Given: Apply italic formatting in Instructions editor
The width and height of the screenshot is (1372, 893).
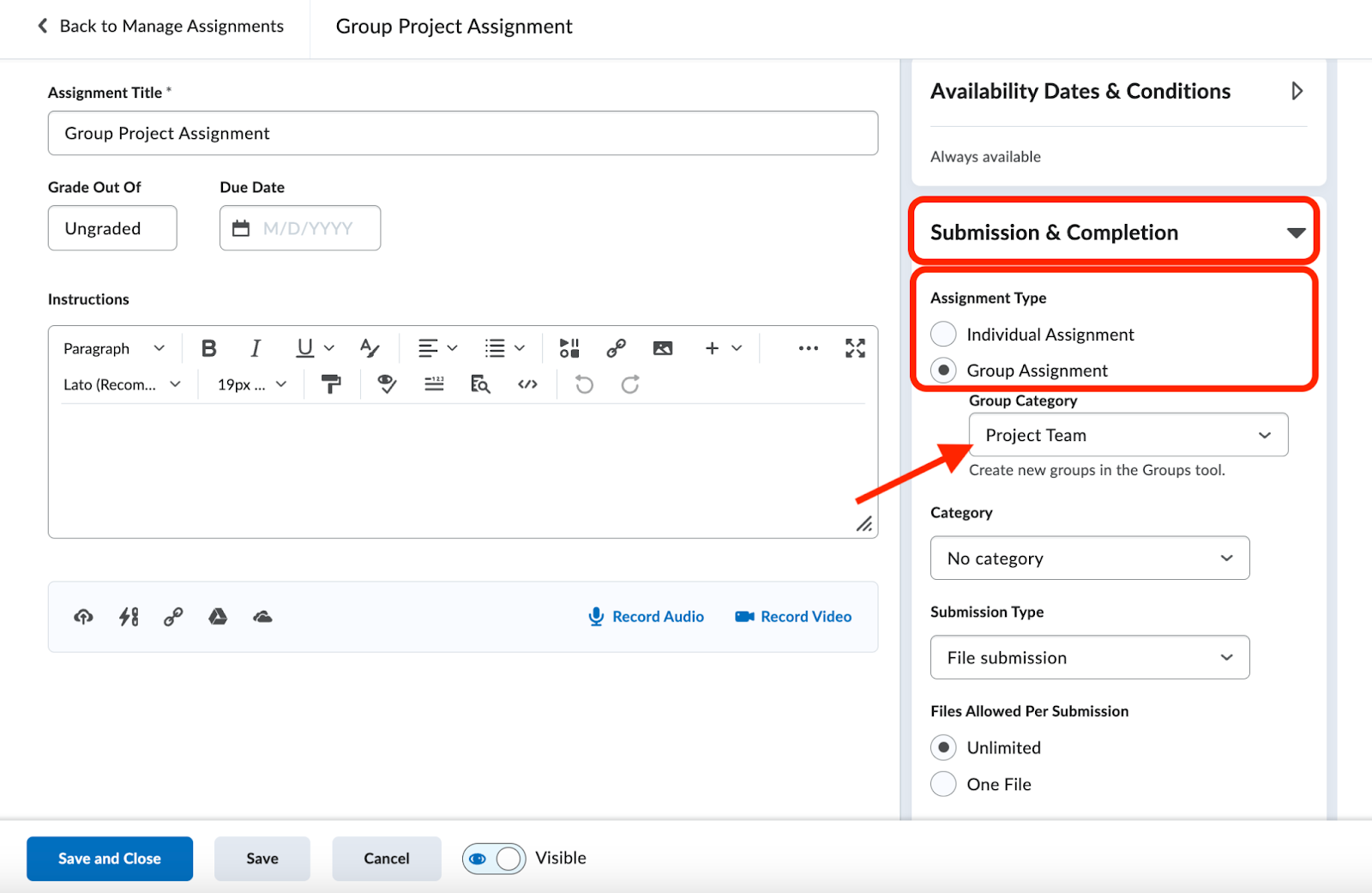Looking at the screenshot, I should (x=255, y=348).
